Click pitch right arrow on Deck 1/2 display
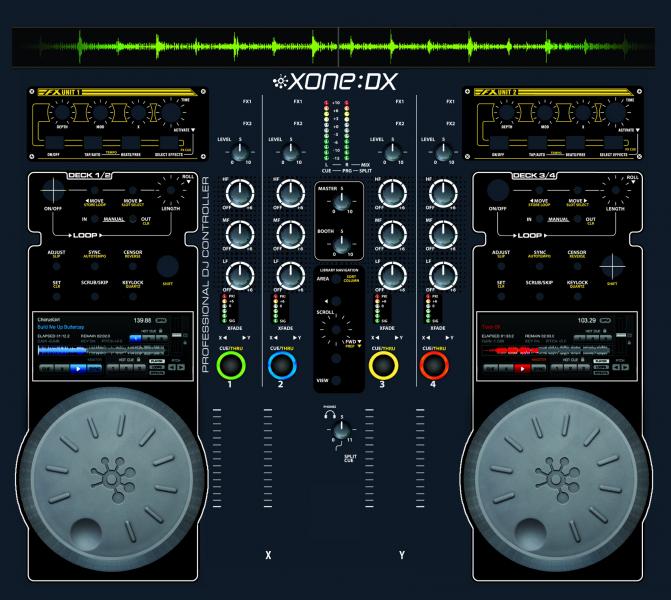Viewport: 671px width, 600px height. pos(181,368)
